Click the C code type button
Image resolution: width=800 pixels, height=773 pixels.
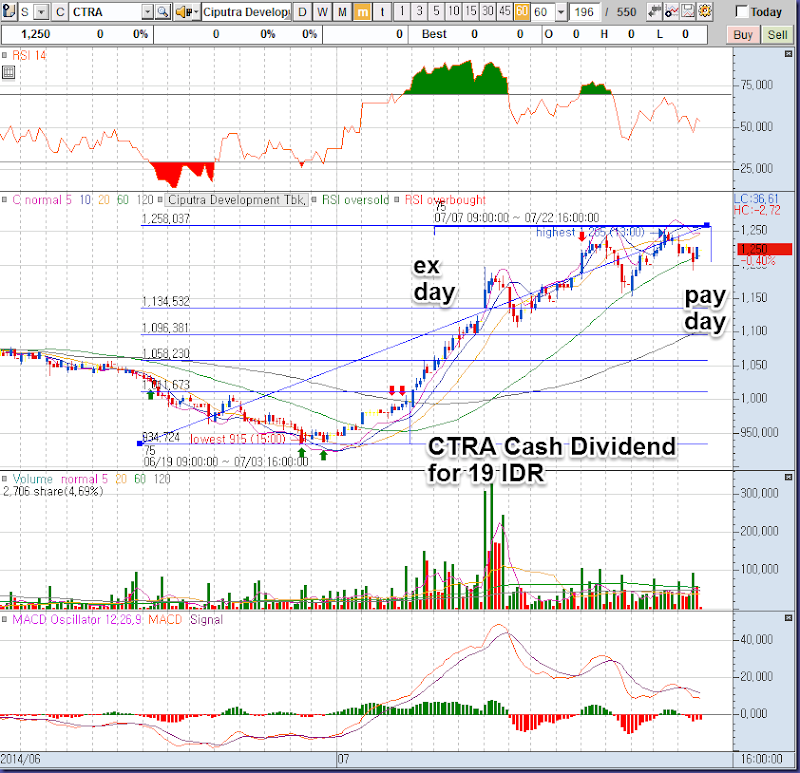[60, 11]
